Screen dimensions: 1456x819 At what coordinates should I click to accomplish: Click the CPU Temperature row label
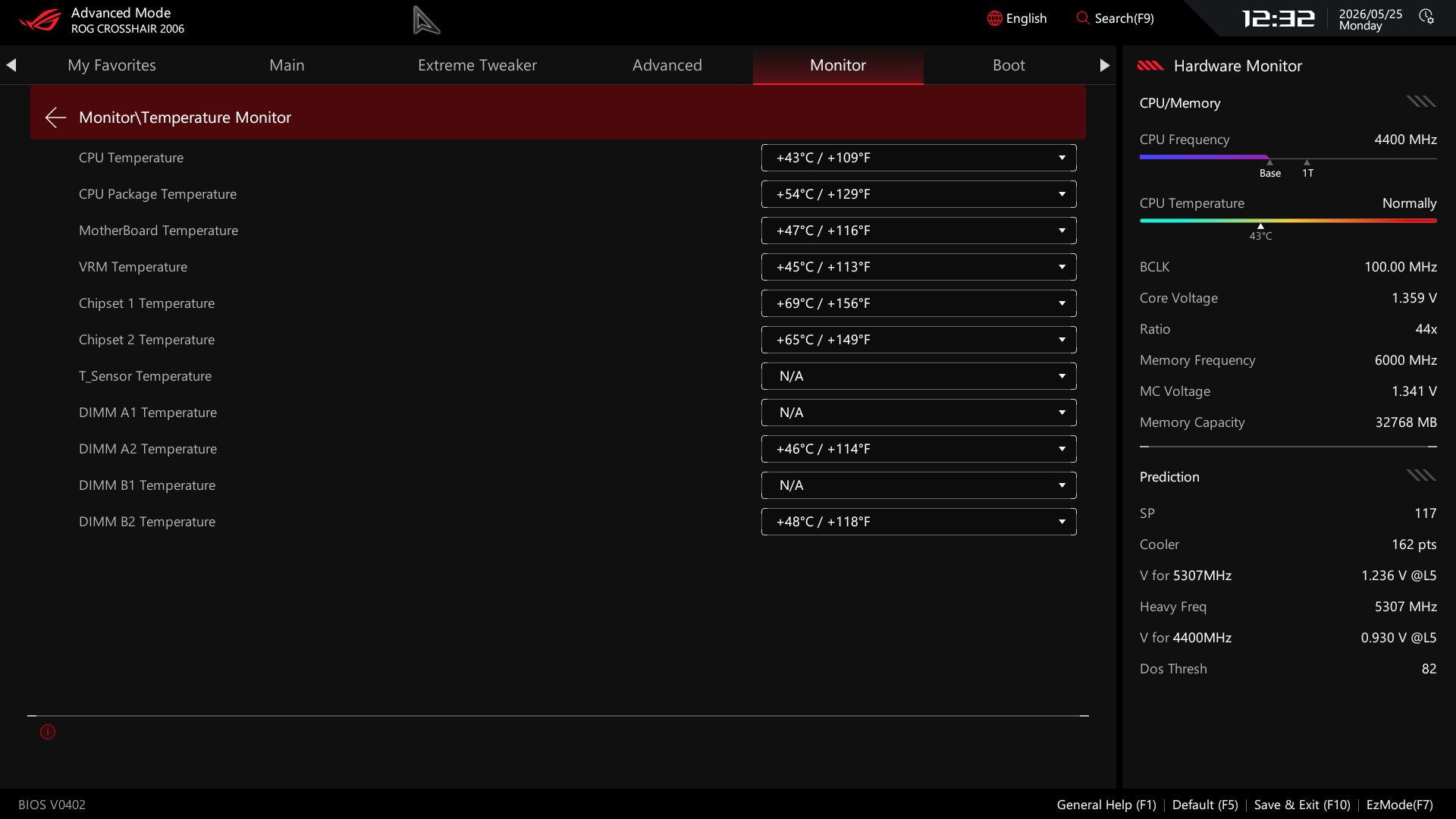131,158
